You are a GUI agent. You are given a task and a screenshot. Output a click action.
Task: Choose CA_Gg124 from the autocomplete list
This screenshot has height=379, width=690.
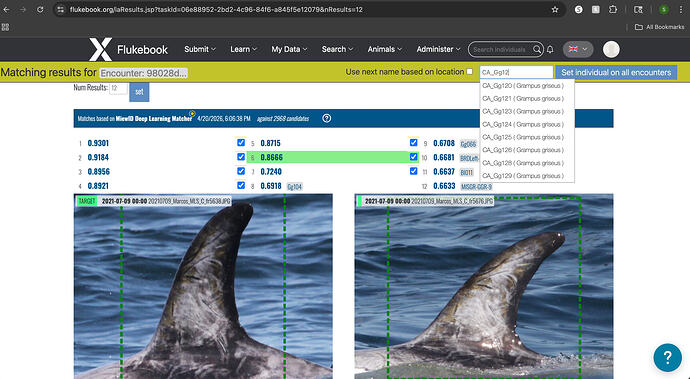[527, 124]
